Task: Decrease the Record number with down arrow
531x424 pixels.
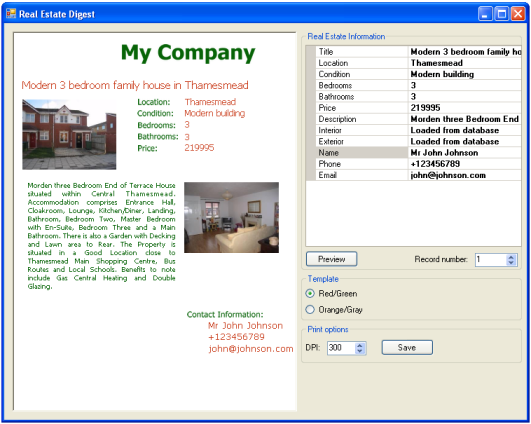Action: coord(511,262)
